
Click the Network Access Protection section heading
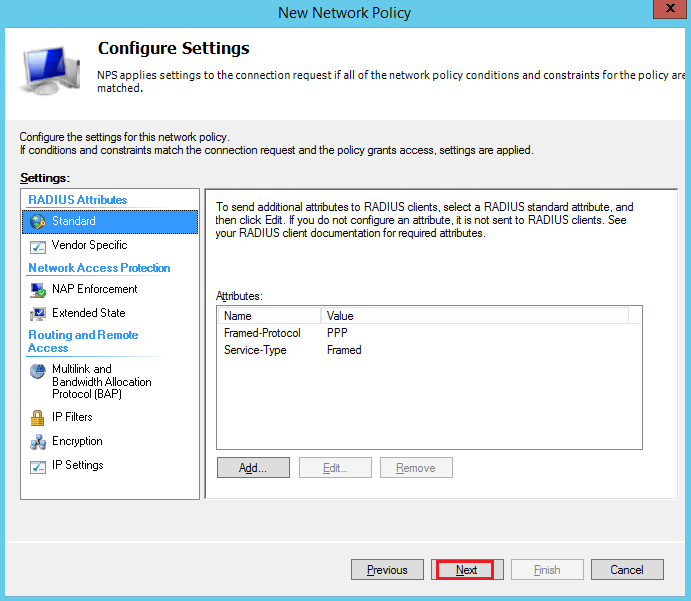click(99, 268)
